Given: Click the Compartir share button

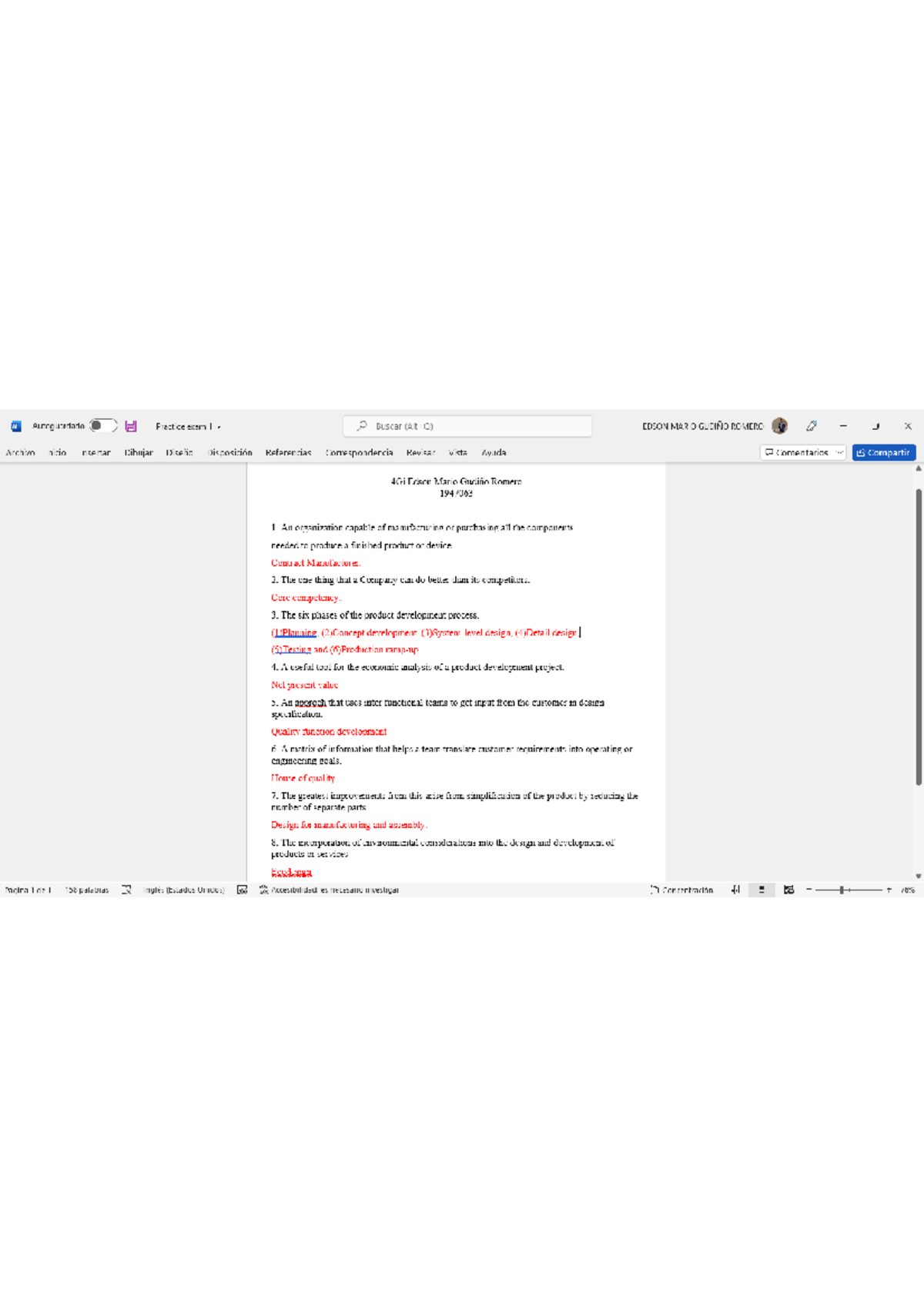Looking at the screenshot, I should 883,453.
